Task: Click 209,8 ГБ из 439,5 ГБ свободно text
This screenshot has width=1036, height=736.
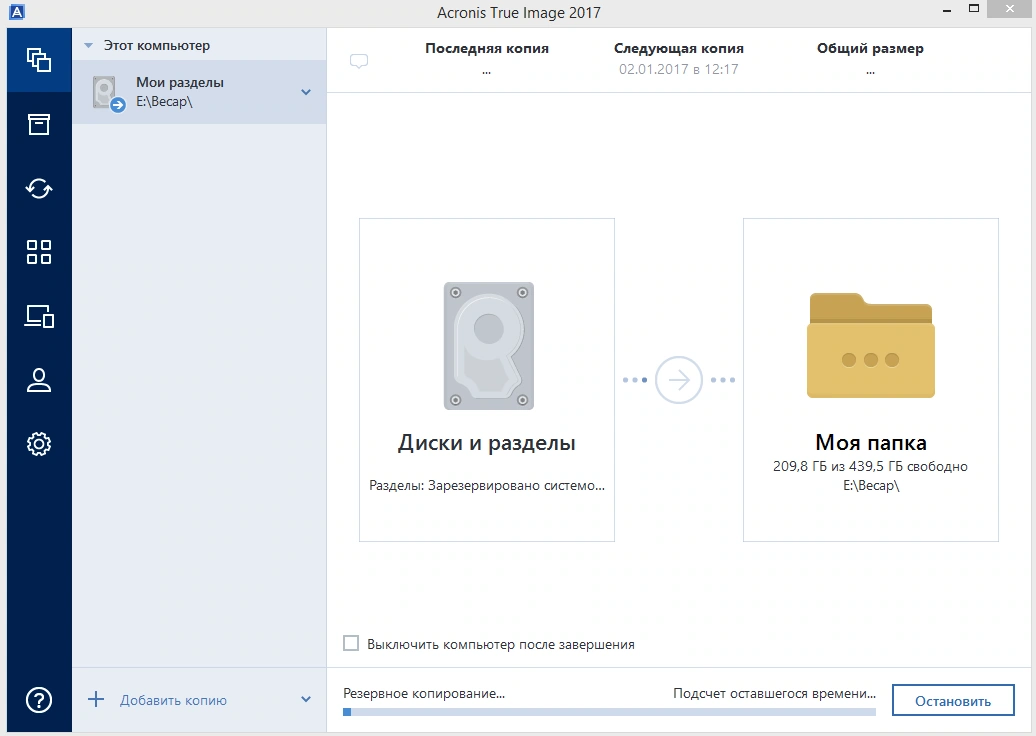Action: click(x=870, y=466)
